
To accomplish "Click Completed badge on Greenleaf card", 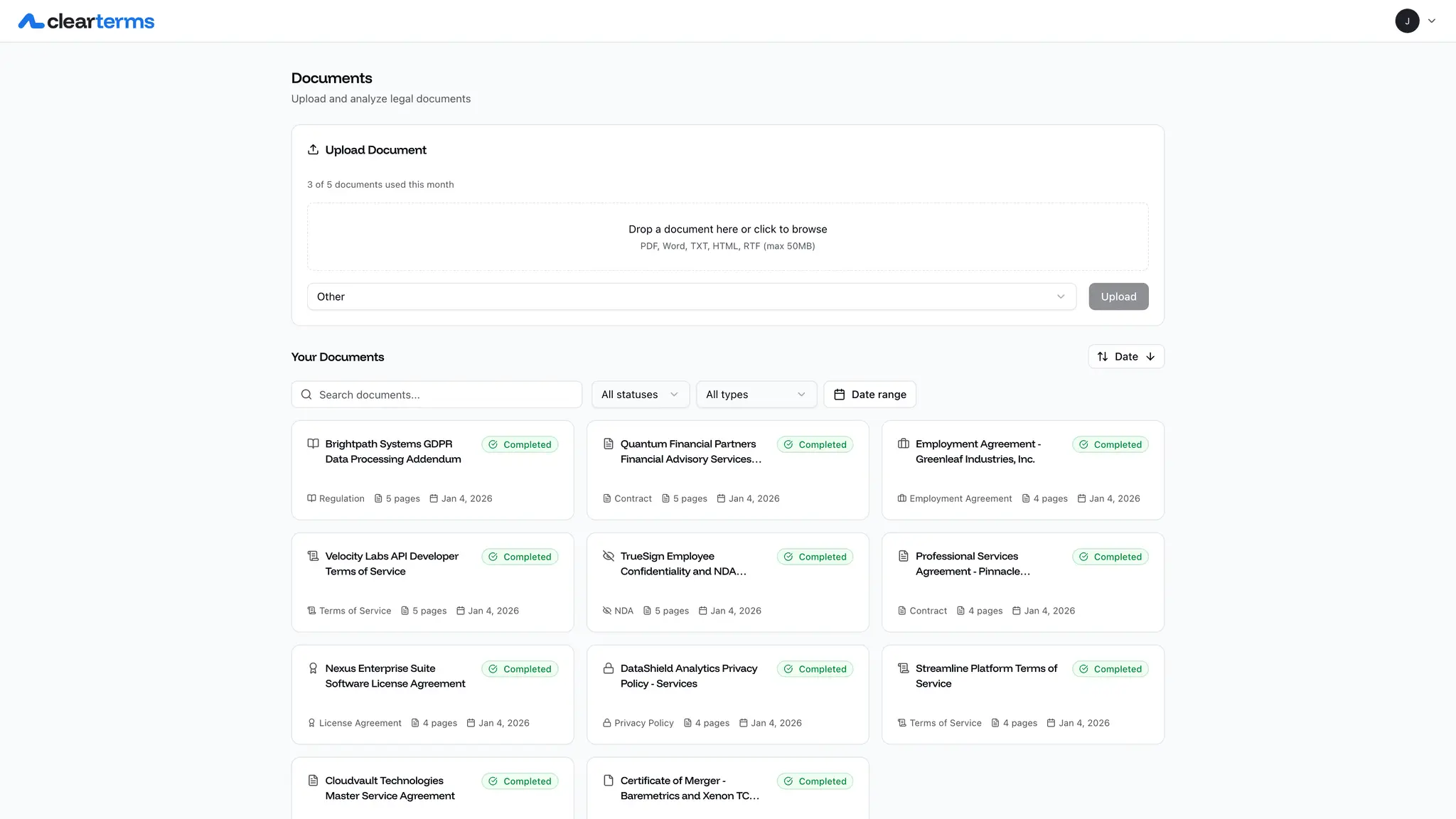I will (1110, 444).
